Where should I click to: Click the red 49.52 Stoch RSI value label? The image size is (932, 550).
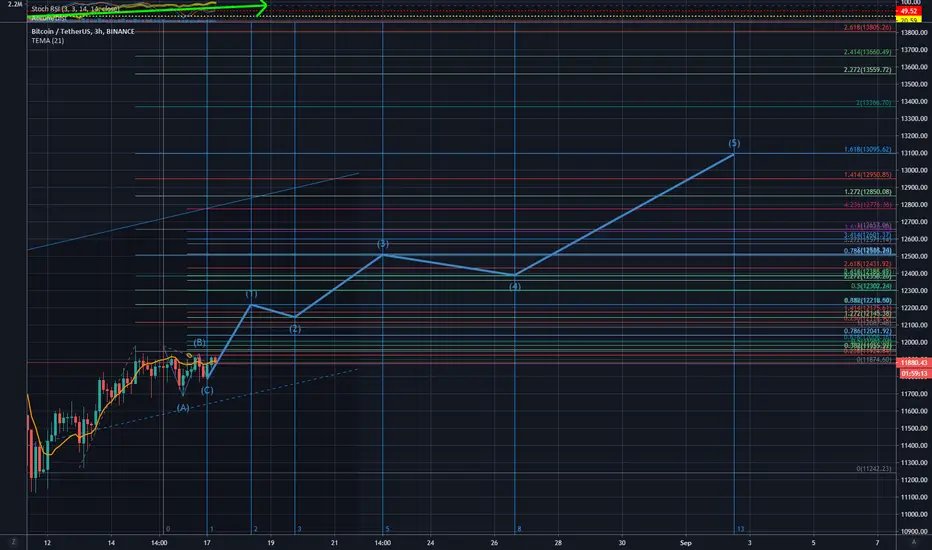909,11
